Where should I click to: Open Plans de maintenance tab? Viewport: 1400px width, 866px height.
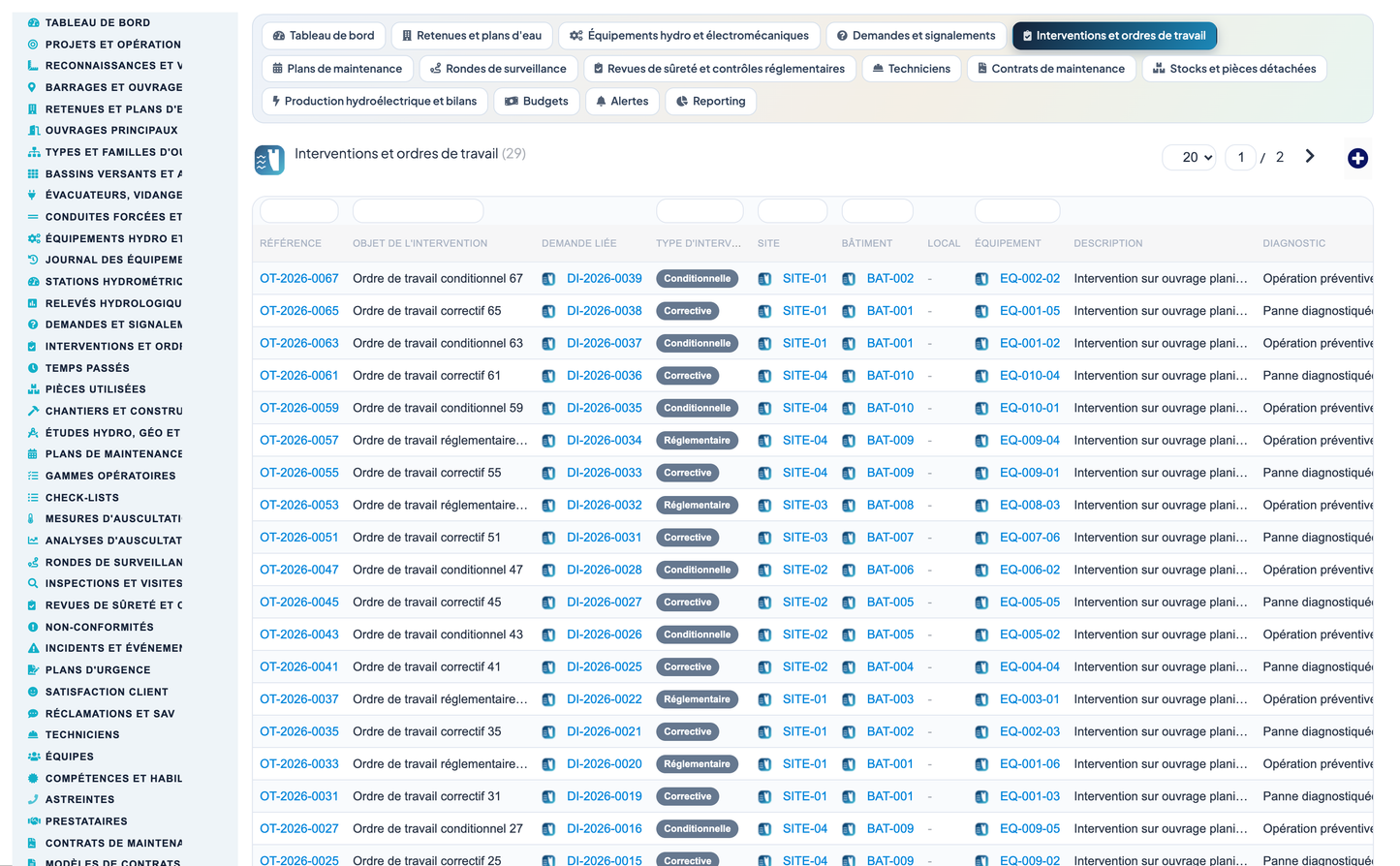click(x=337, y=69)
